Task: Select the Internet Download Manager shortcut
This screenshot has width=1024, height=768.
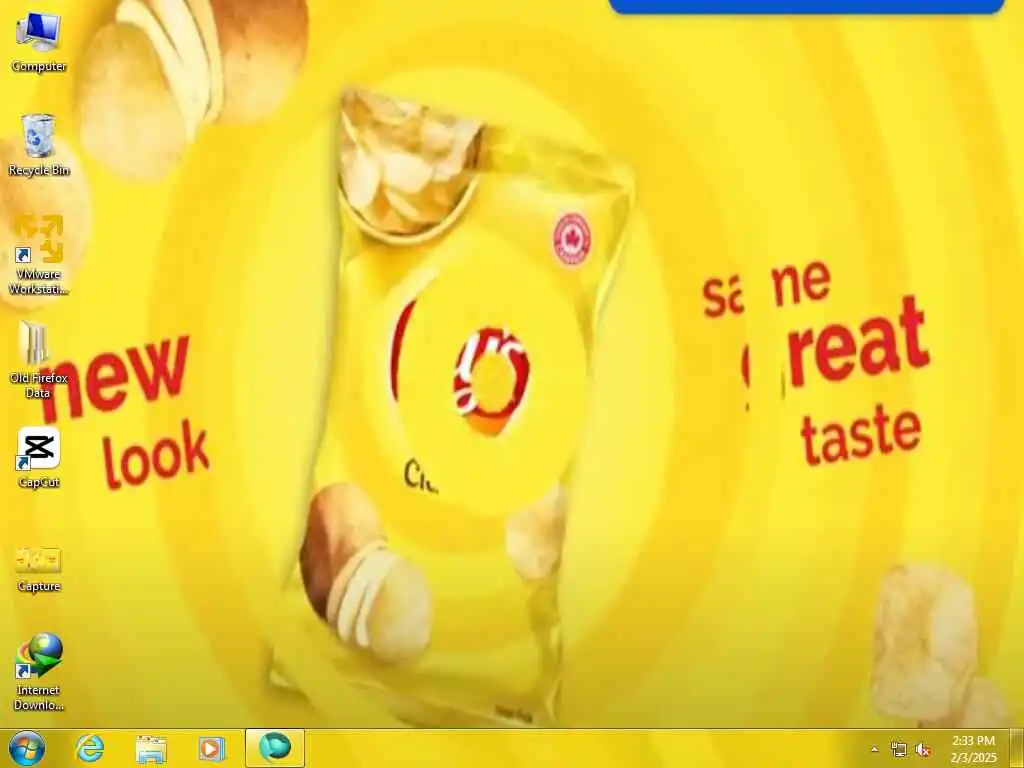Action: coord(39,671)
